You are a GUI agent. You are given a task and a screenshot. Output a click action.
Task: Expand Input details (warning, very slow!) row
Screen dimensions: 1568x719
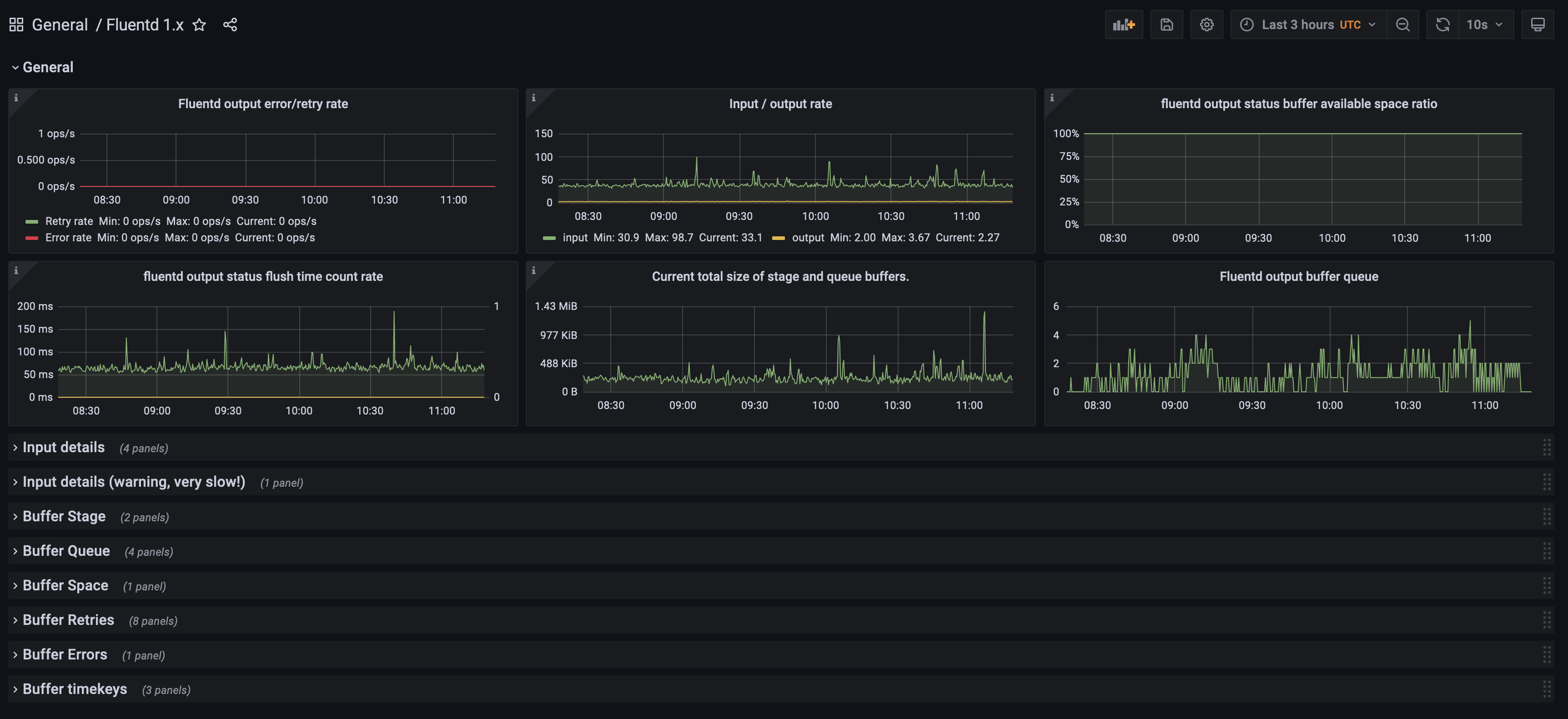(x=128, y=482)
